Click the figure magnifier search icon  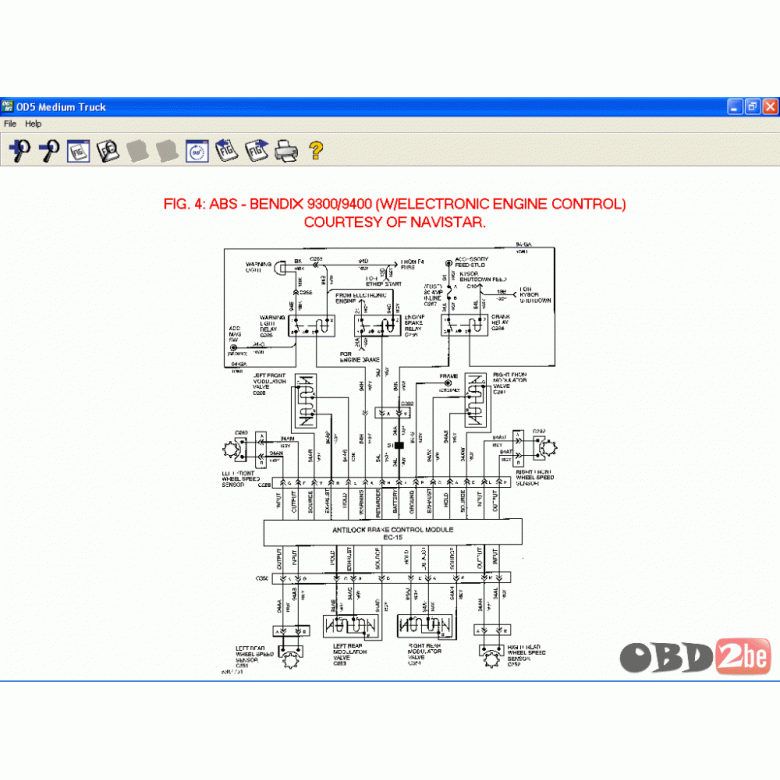[108, 151]
